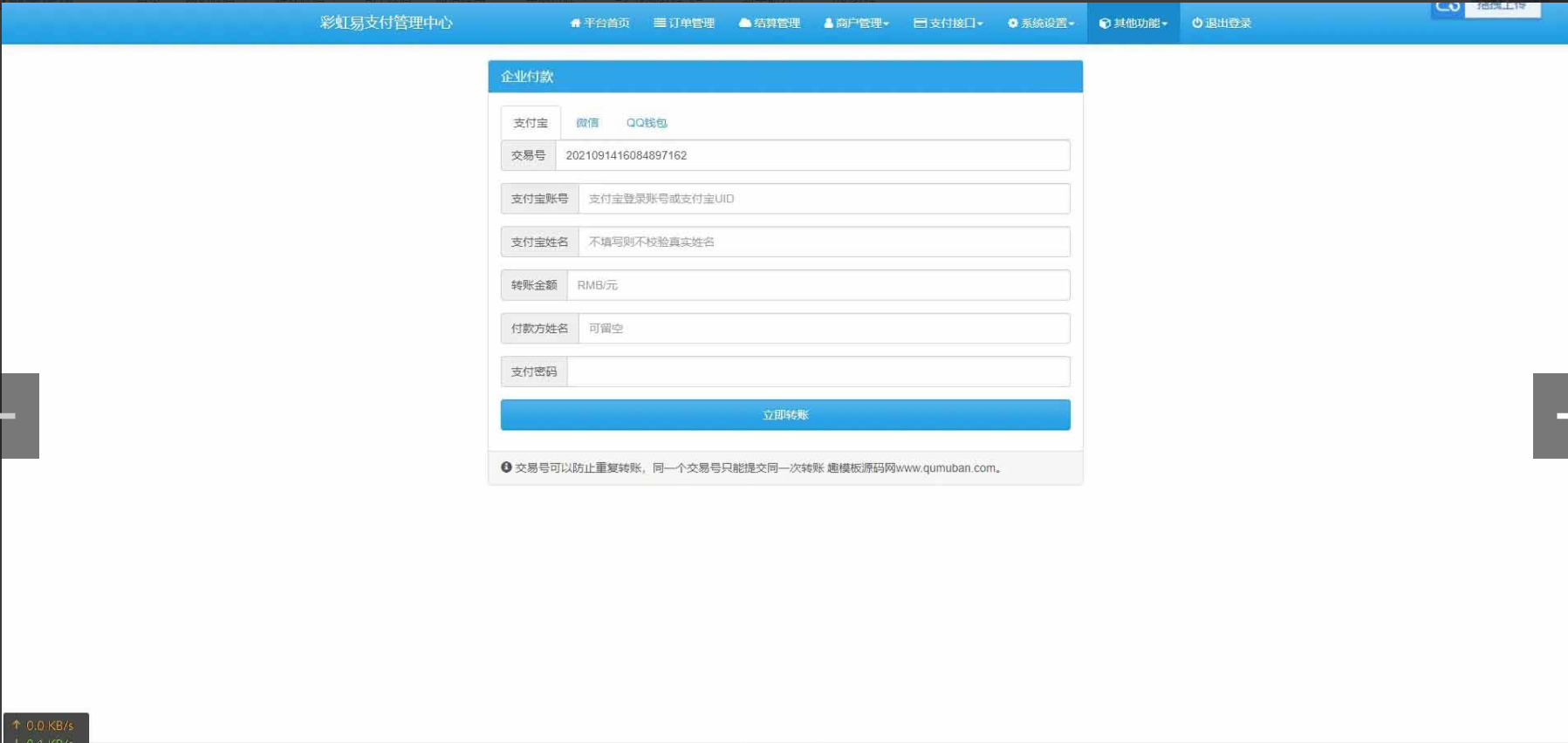1568x743 pixels.
Task: Click into the 转账金额 field
Action: (x=818, y=285)
